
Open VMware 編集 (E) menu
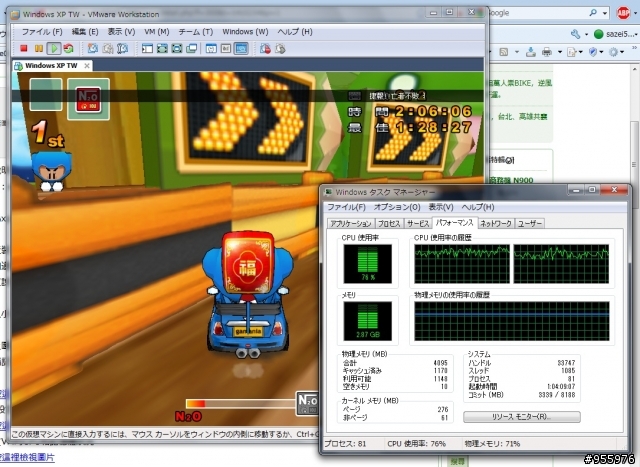(85, 31)
